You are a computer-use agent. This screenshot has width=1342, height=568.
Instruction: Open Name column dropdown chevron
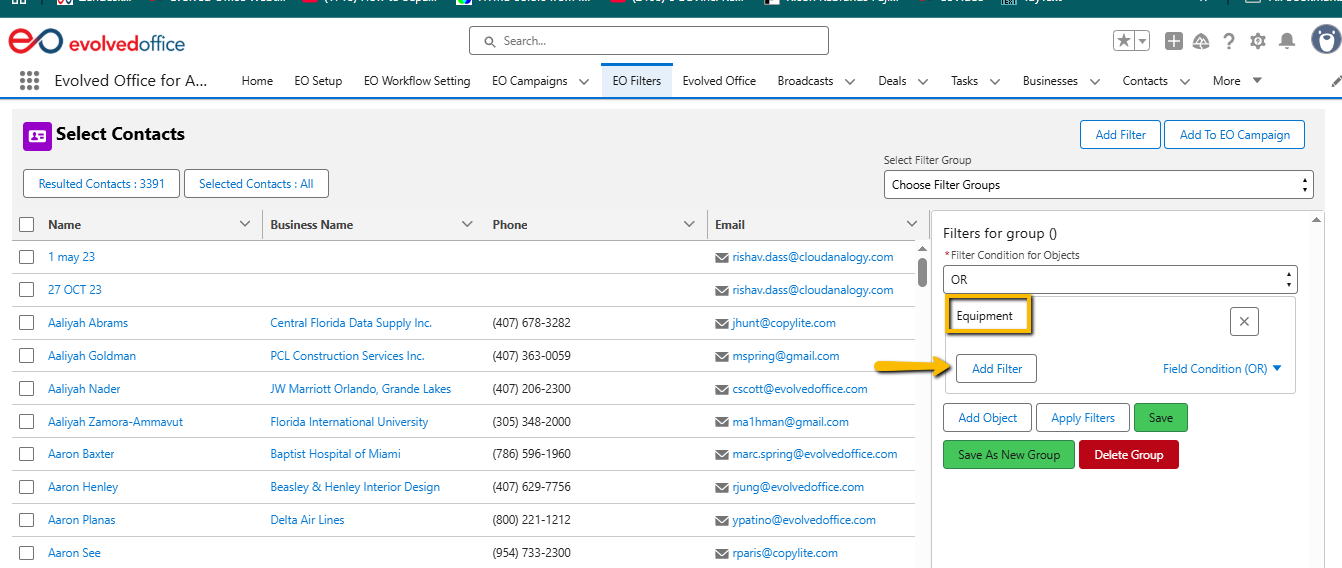point(245,224)
